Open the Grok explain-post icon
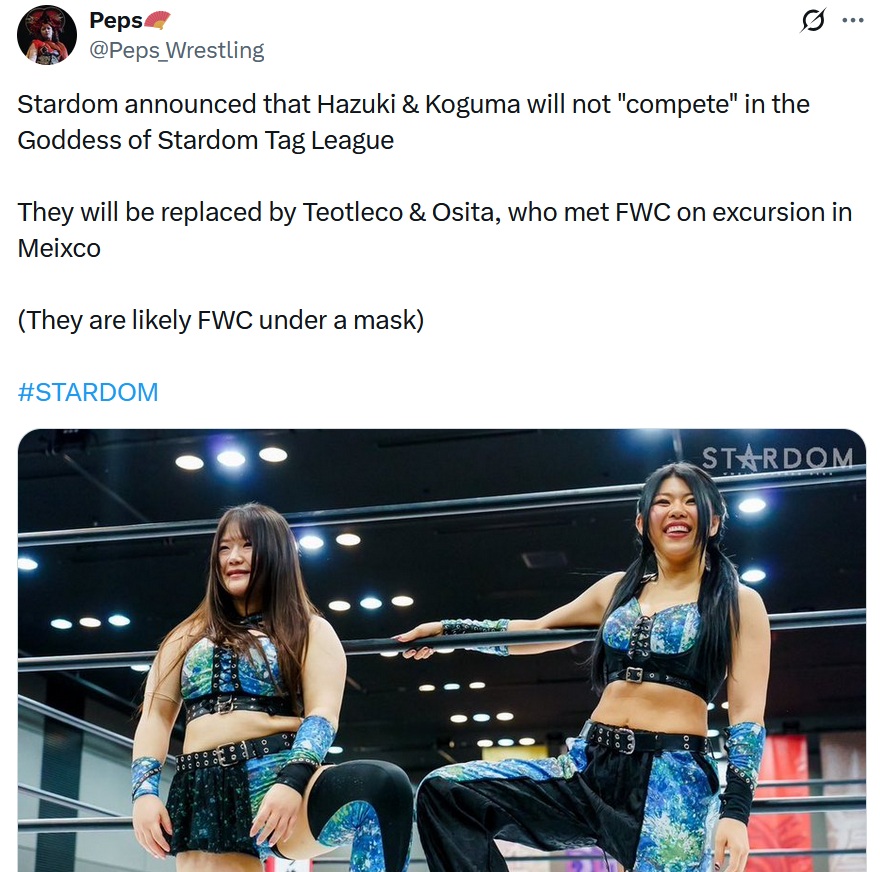 click(x=813, y=20)
